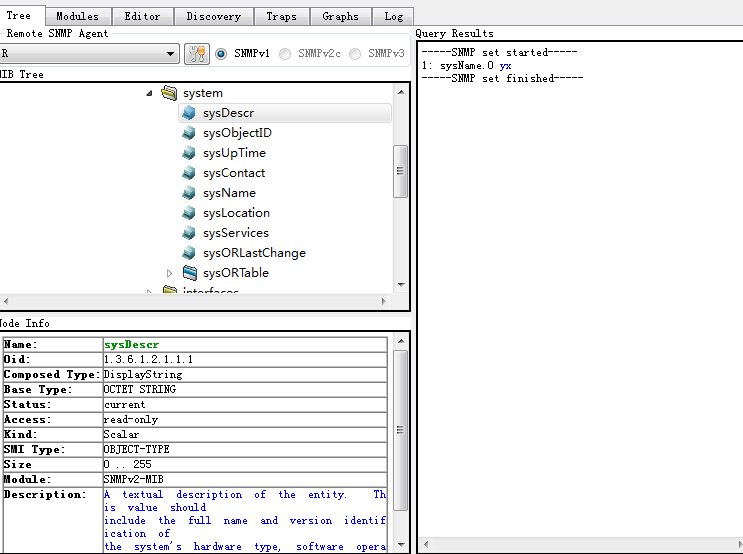The height and width of the screenshot is (554, 743).
Task: Open the Discovery tab
Action: pyautogui.click(x=213, y=16)
